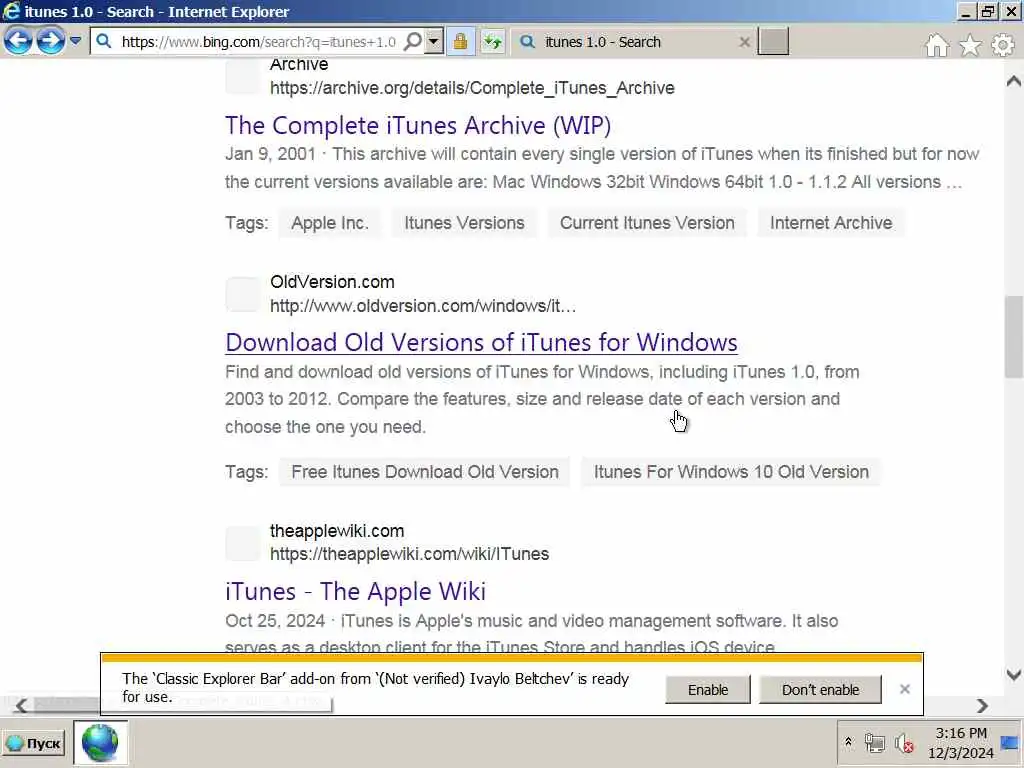
Task: Enable the Classic Explorer Bar add-on
Action: [x=708, y=690]
